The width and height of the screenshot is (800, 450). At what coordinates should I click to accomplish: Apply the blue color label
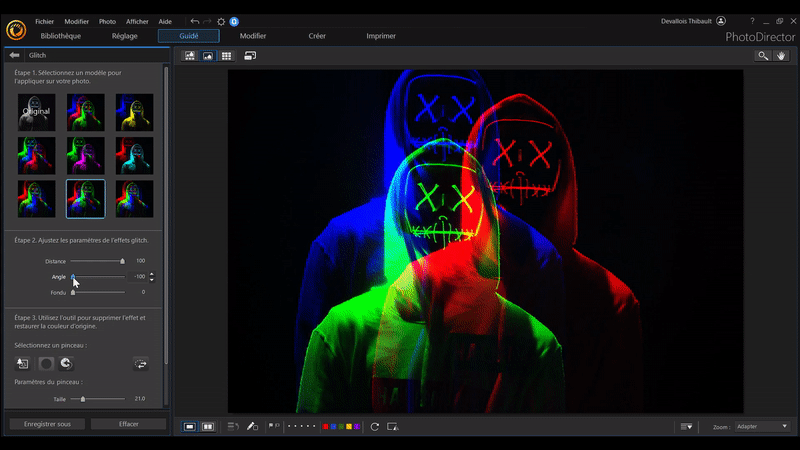click(333, 427)
